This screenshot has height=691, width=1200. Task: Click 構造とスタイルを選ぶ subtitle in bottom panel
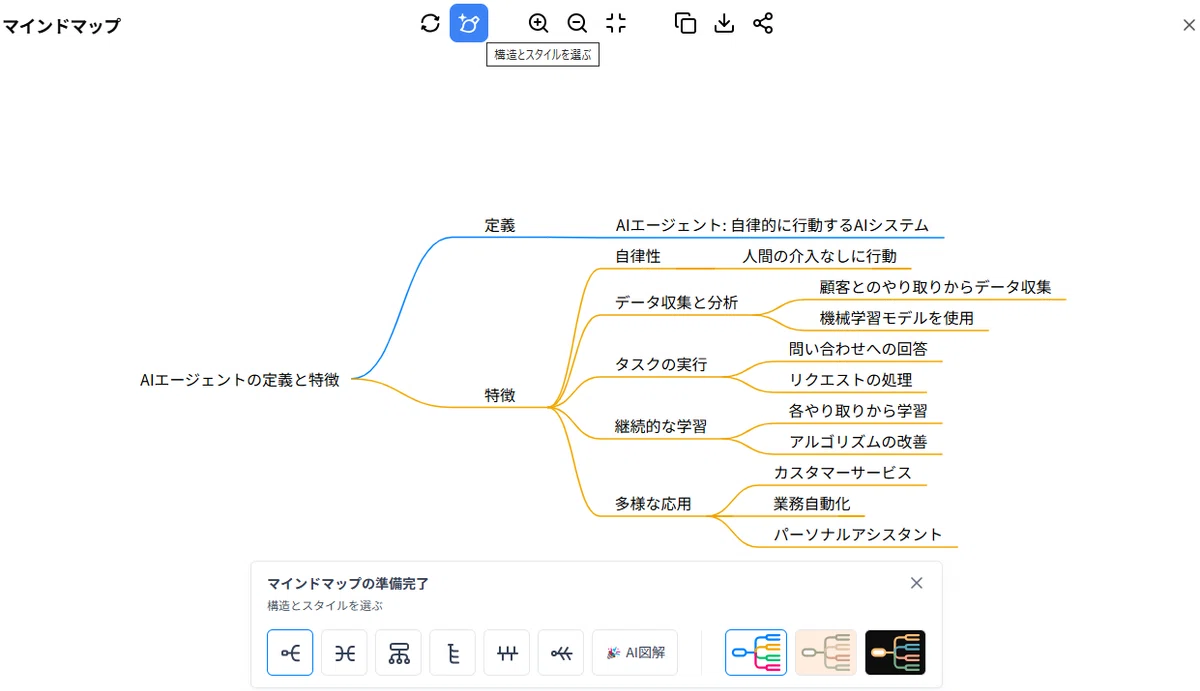325,606
